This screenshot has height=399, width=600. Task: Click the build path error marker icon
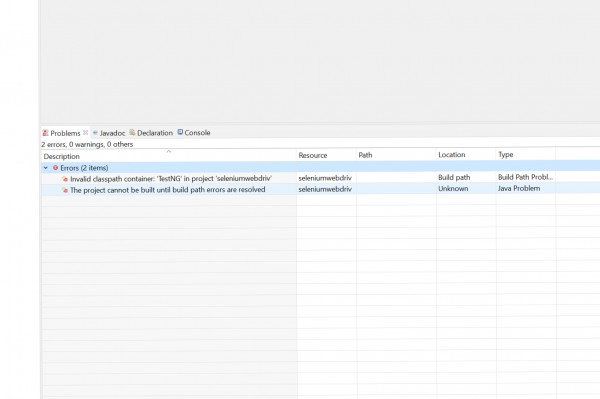click(x=65, y=190)
